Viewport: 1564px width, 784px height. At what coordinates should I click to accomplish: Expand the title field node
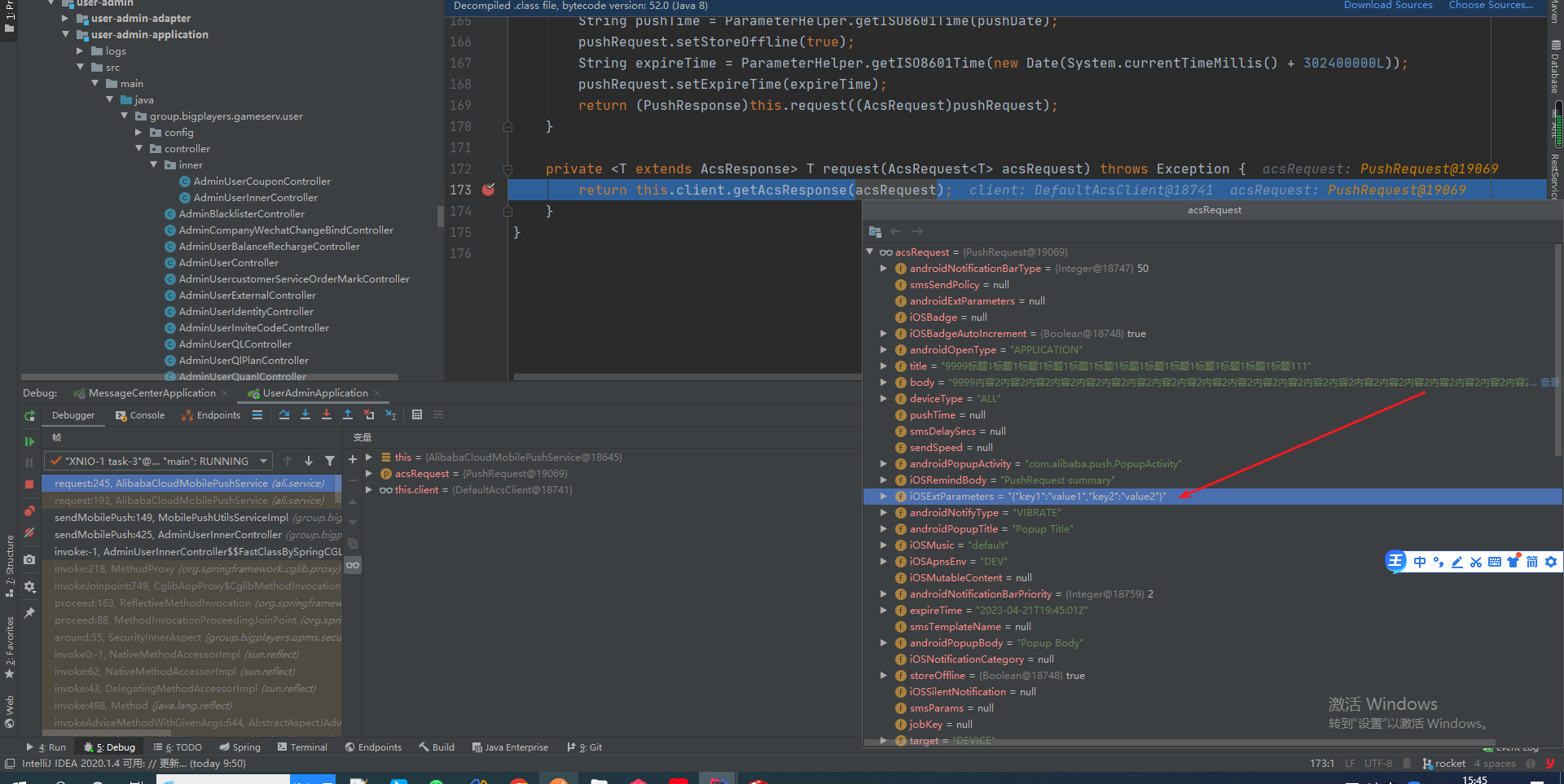884,366
